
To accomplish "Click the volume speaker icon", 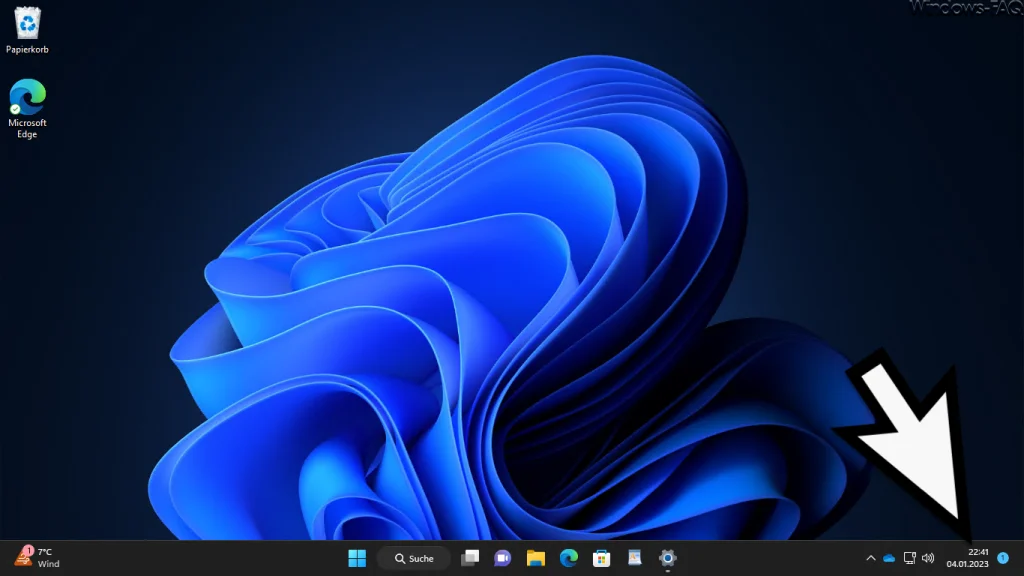I will pos(928,558).
